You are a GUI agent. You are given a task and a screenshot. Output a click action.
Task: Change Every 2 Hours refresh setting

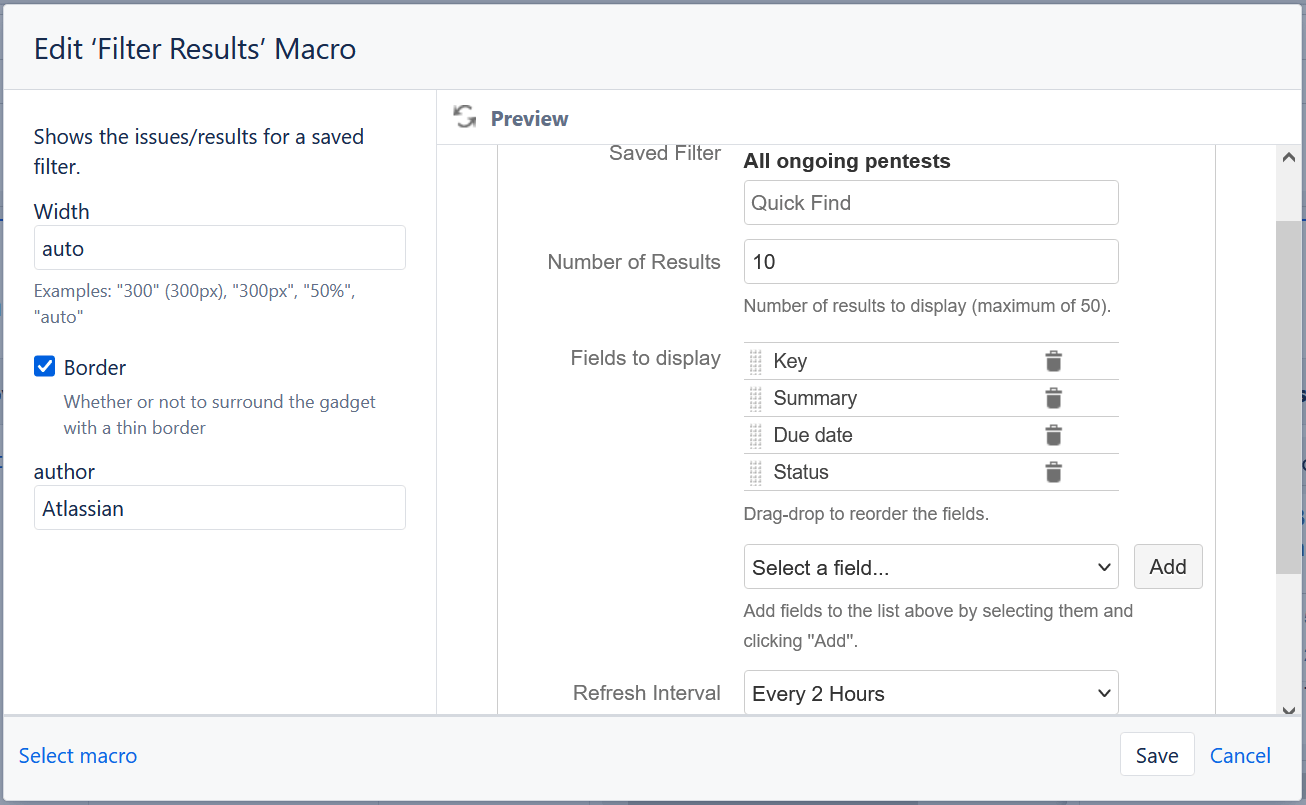930,692
